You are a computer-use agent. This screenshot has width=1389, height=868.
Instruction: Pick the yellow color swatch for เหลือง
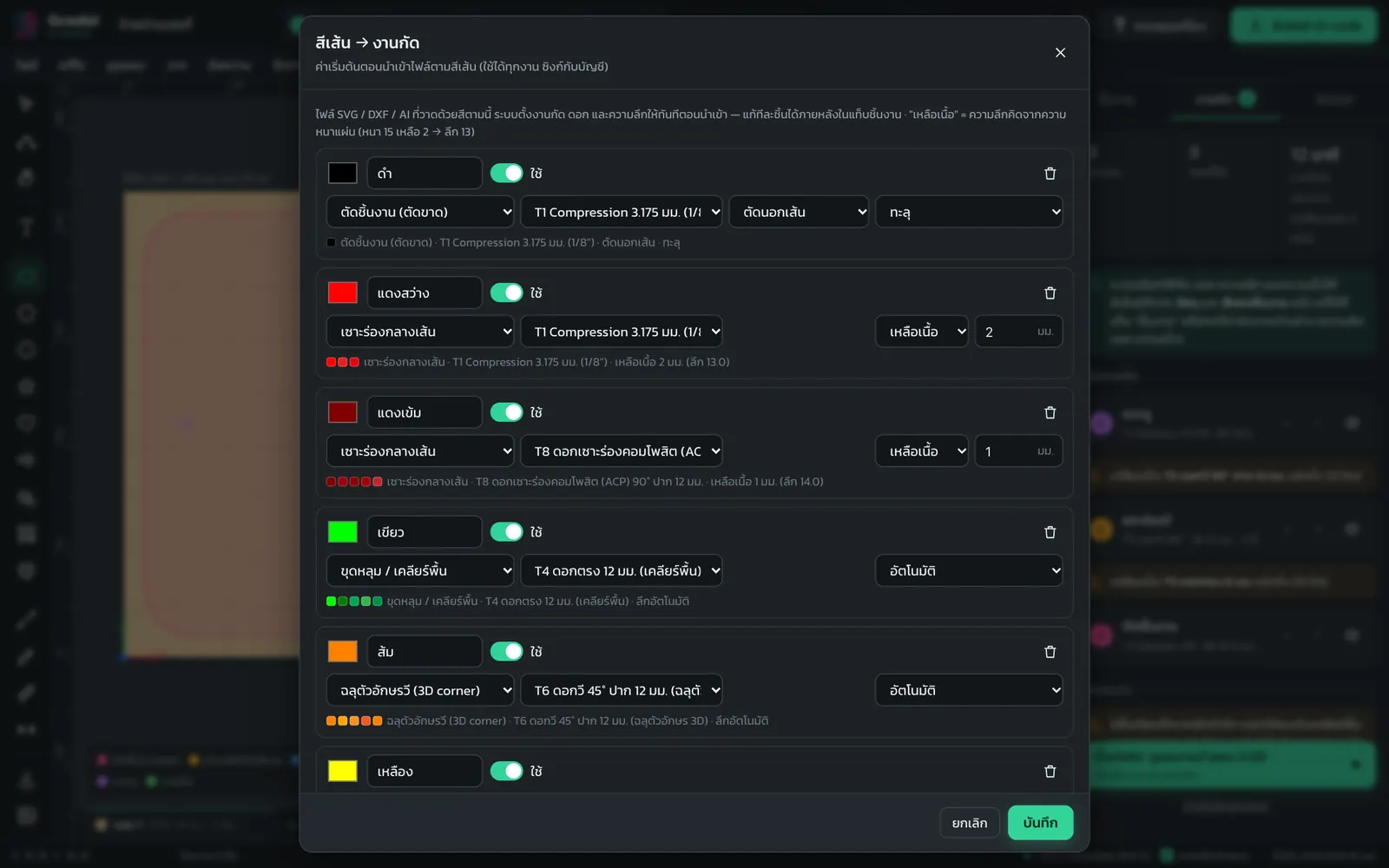[343, 771]
